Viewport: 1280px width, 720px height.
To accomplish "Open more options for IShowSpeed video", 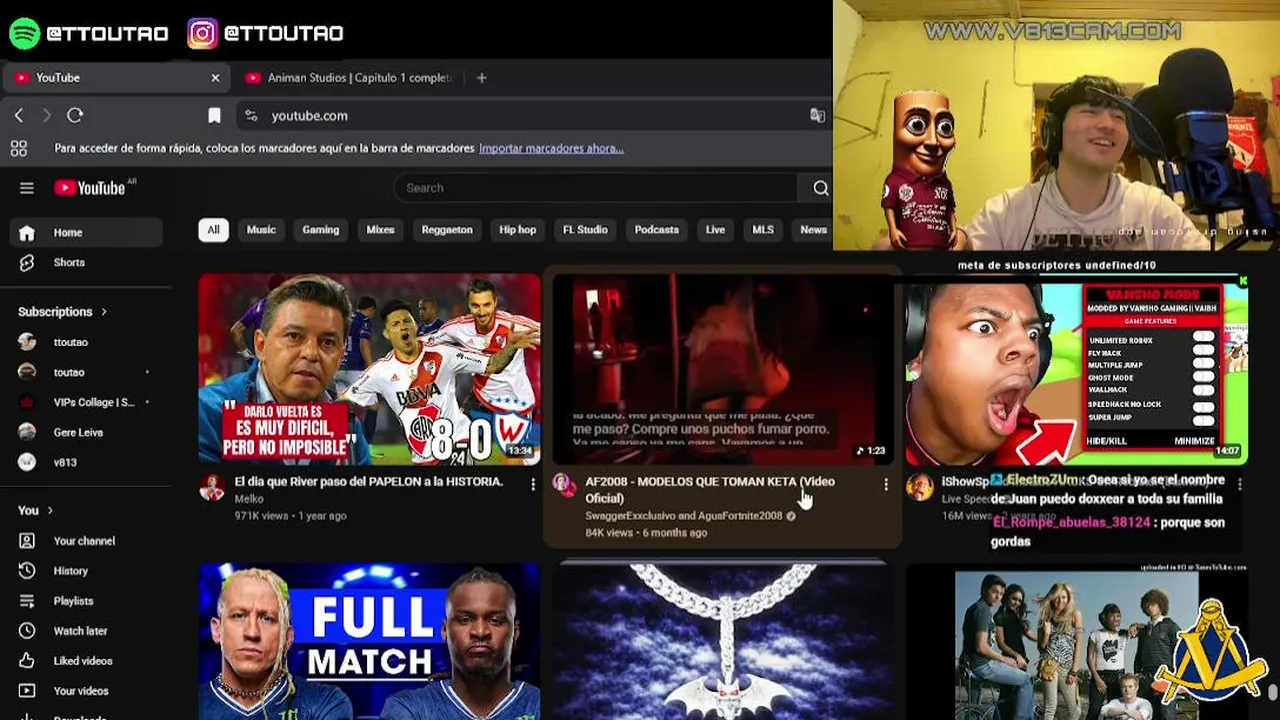I will (1239, 484).
